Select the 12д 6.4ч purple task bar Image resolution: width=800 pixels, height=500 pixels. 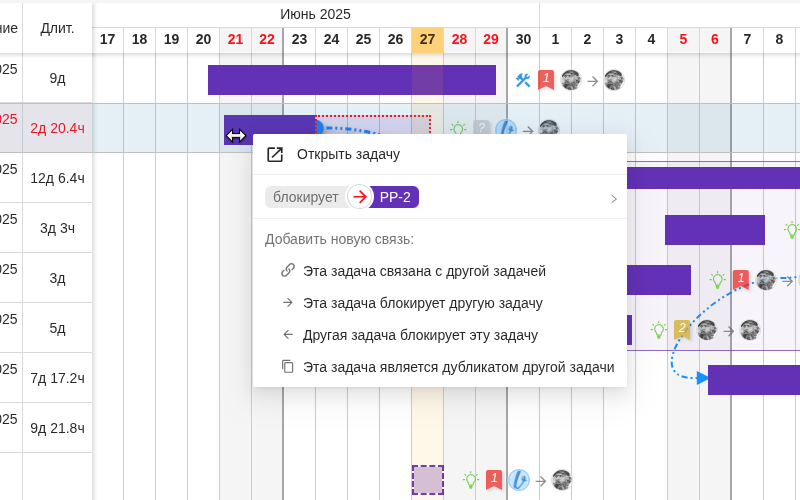tap(713, 178)
